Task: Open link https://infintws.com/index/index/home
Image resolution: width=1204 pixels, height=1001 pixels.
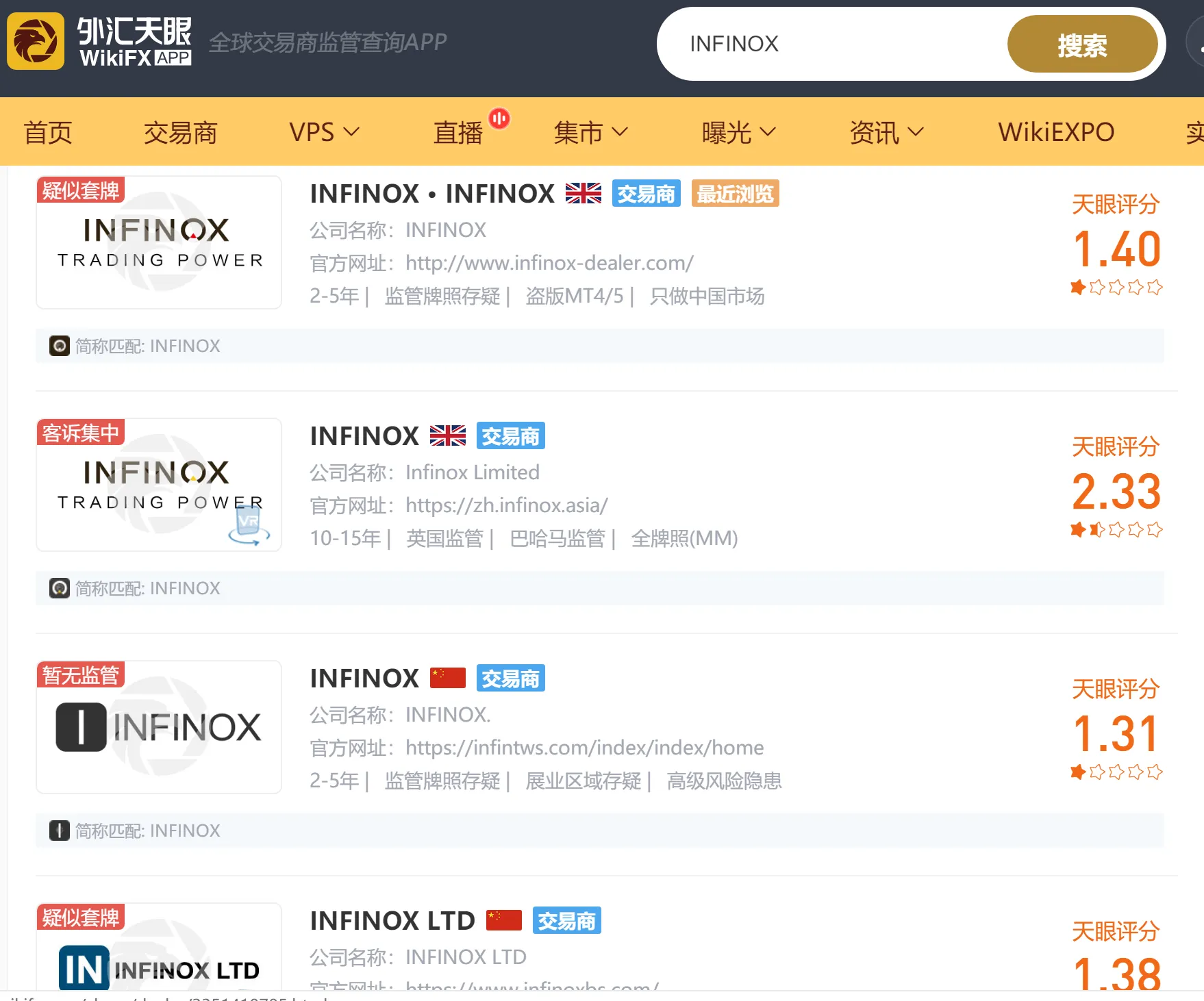Action: [585, 748]
